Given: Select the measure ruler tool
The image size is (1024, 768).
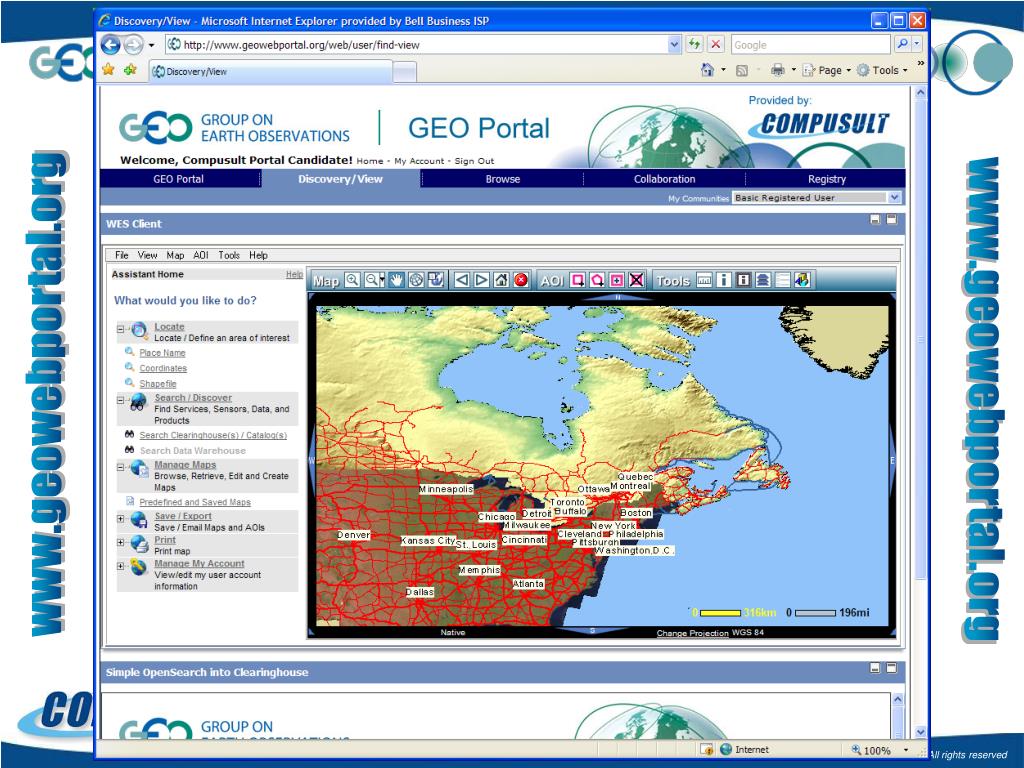Looking at the screenshot, I should tap(704, 280).
